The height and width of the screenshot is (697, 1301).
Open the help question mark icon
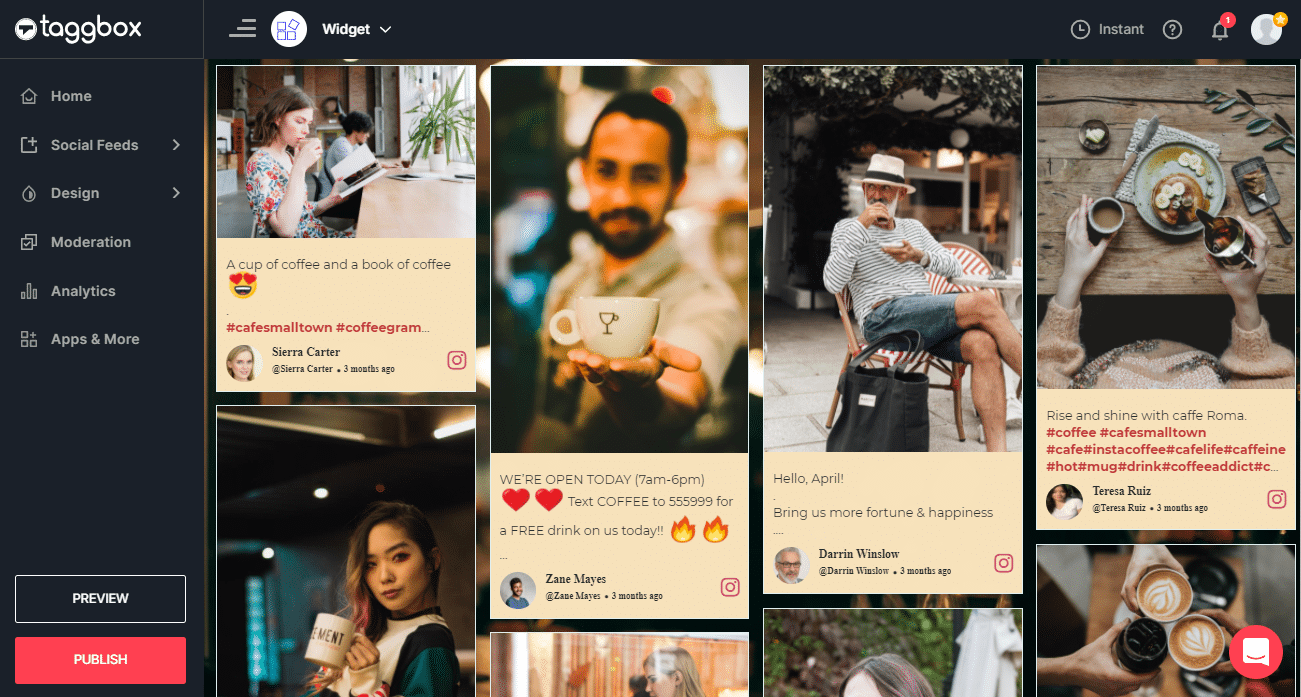[1172, 30]
